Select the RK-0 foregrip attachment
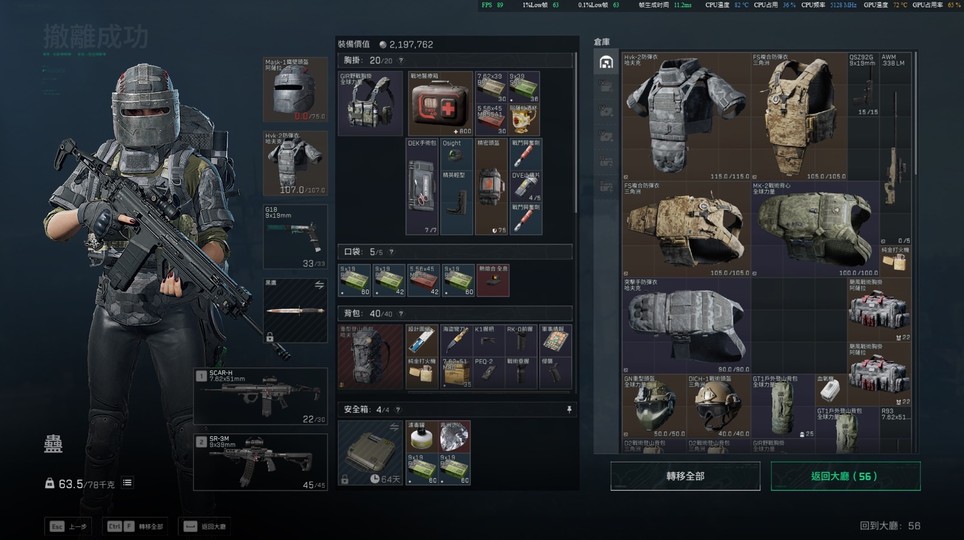The width and height of the screenshot is (964, 540). point(523,340)
